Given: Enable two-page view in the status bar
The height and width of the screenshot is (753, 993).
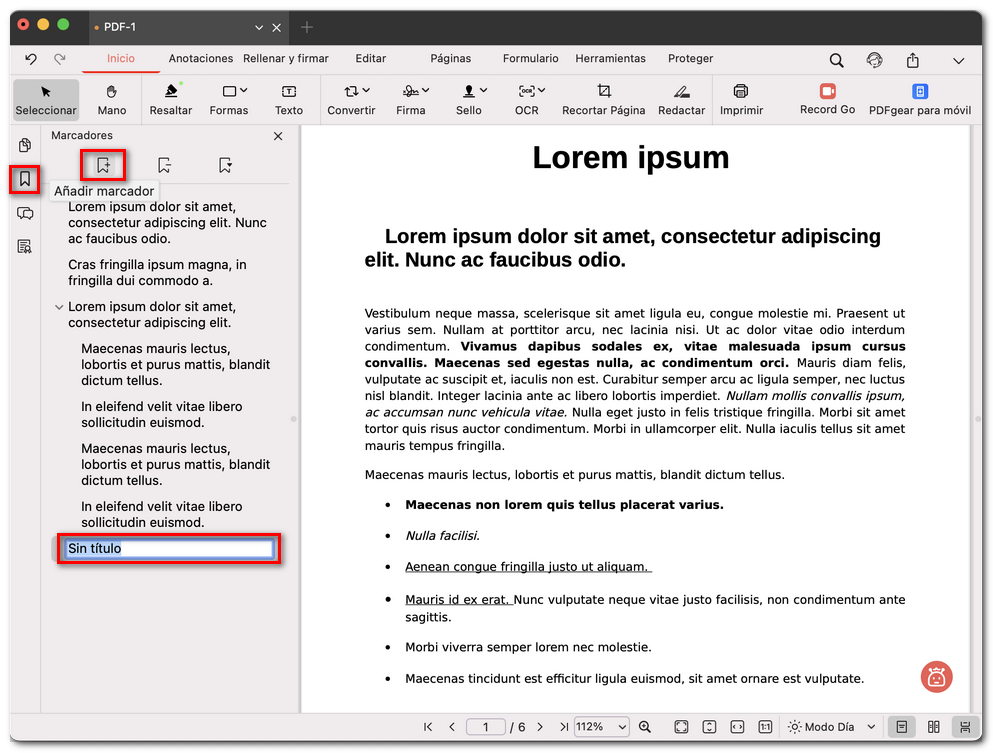Looking at the screenshot, I should tap(933, 727).
